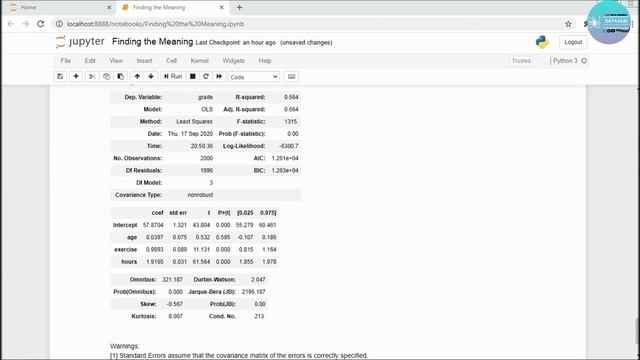Select the exercise coefficient 0.9893
The height and width of the screenshot is (360, 640).
pos(154,249)
